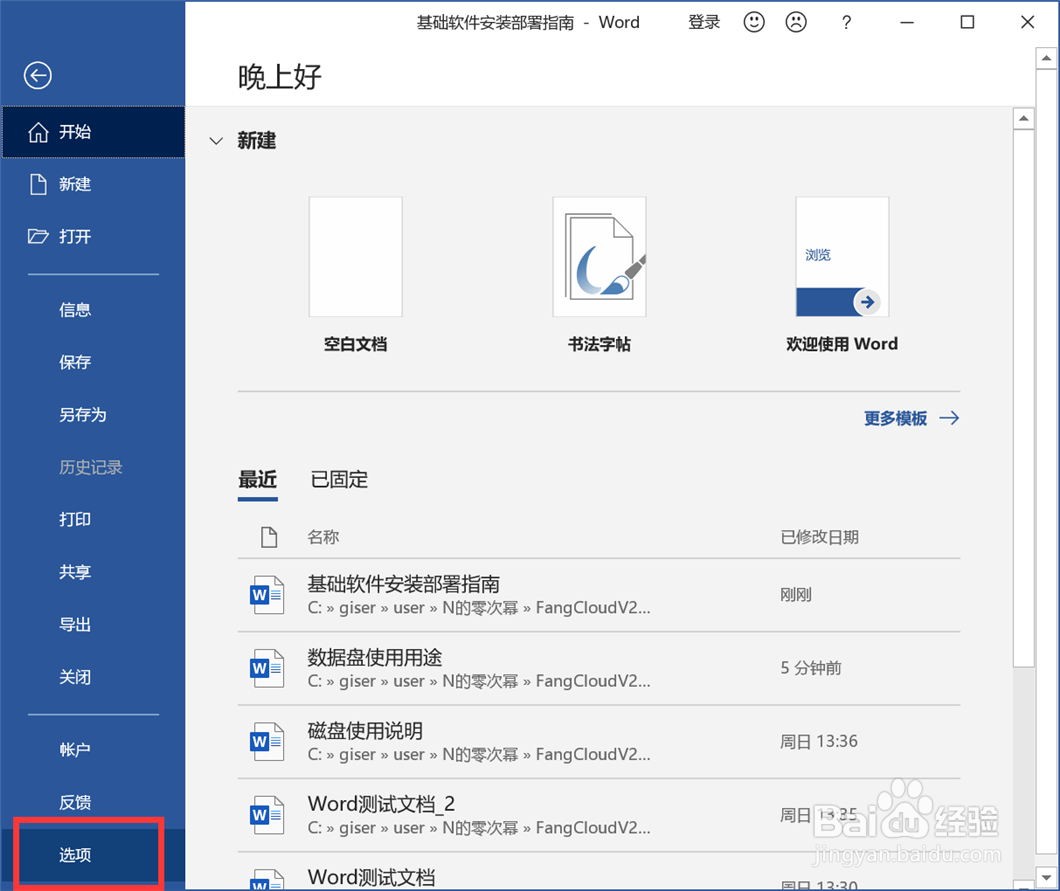Open recent file Word测试文档_2

tap(599, 815)
